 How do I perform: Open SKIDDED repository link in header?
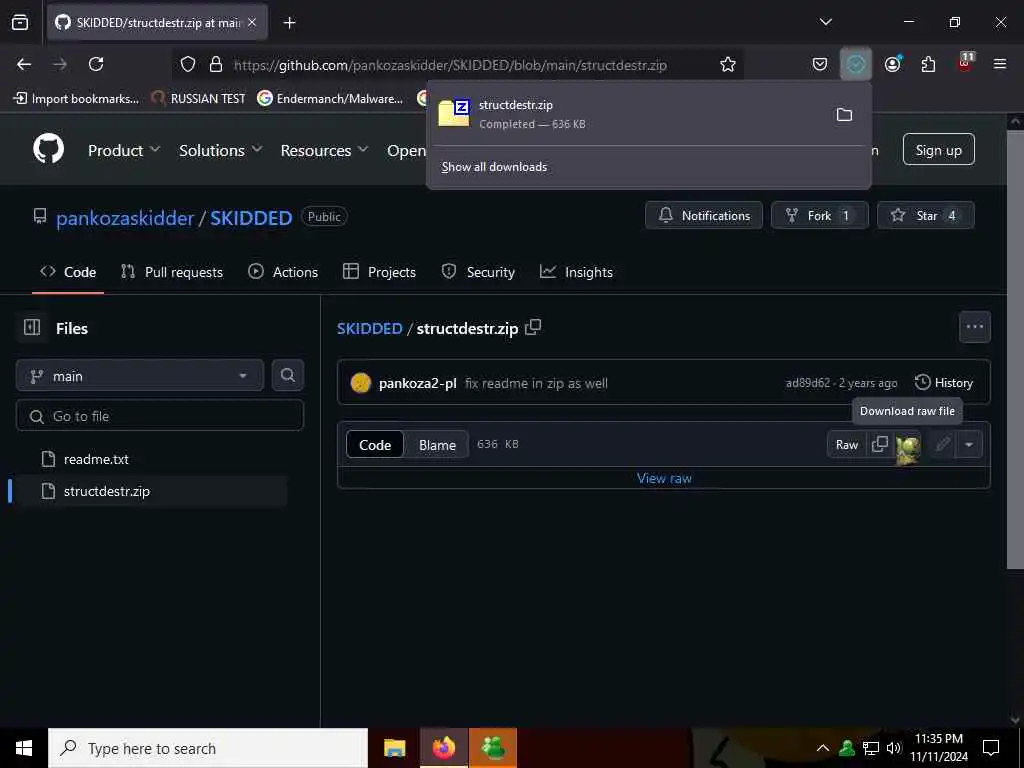[x=251, y=217]
